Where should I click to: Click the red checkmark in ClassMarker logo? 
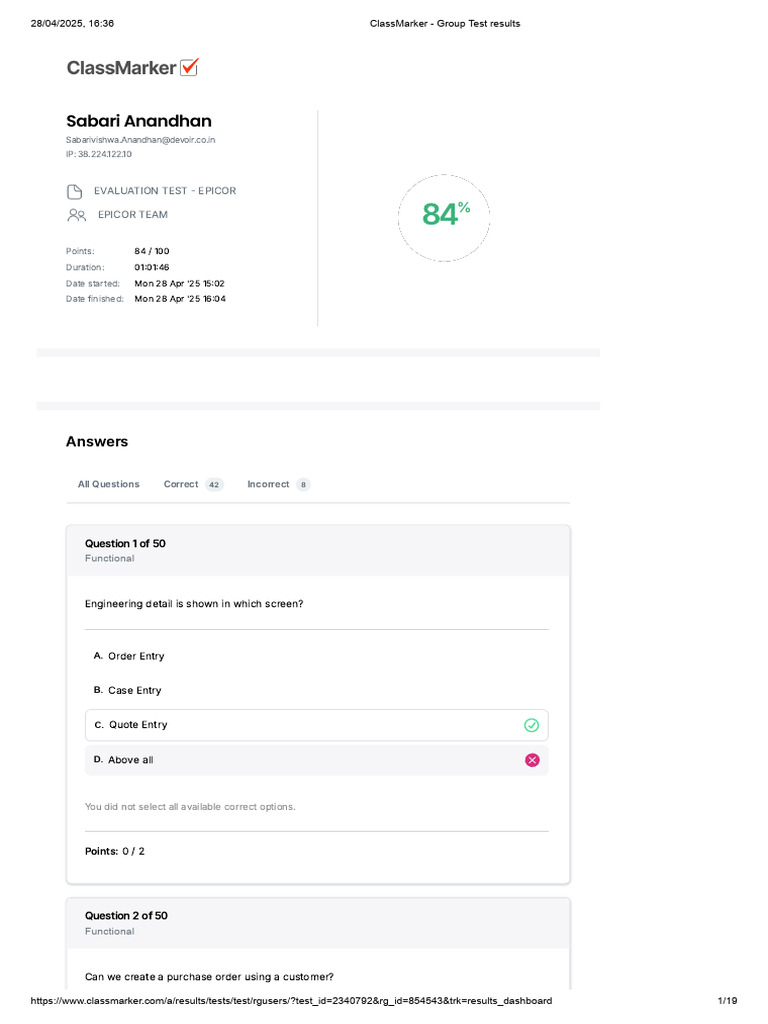click(x=189, y=66)
